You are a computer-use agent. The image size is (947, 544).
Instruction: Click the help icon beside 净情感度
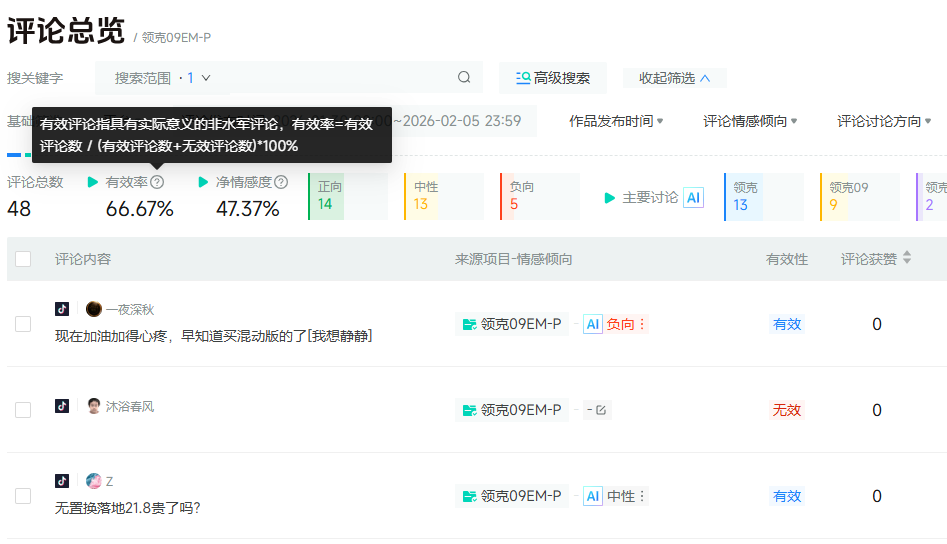pyautogui.click(x=281, y=183)
